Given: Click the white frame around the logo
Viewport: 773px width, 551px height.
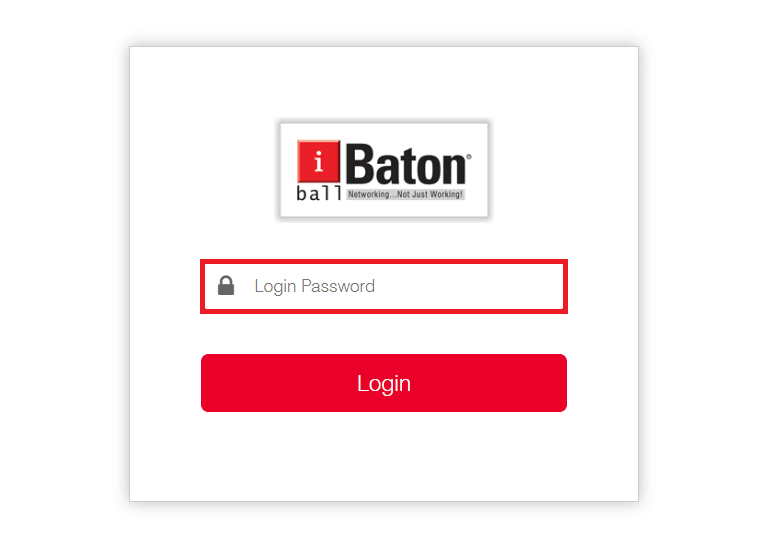Looking at the screenshot, I should click(x=384, y=130).
